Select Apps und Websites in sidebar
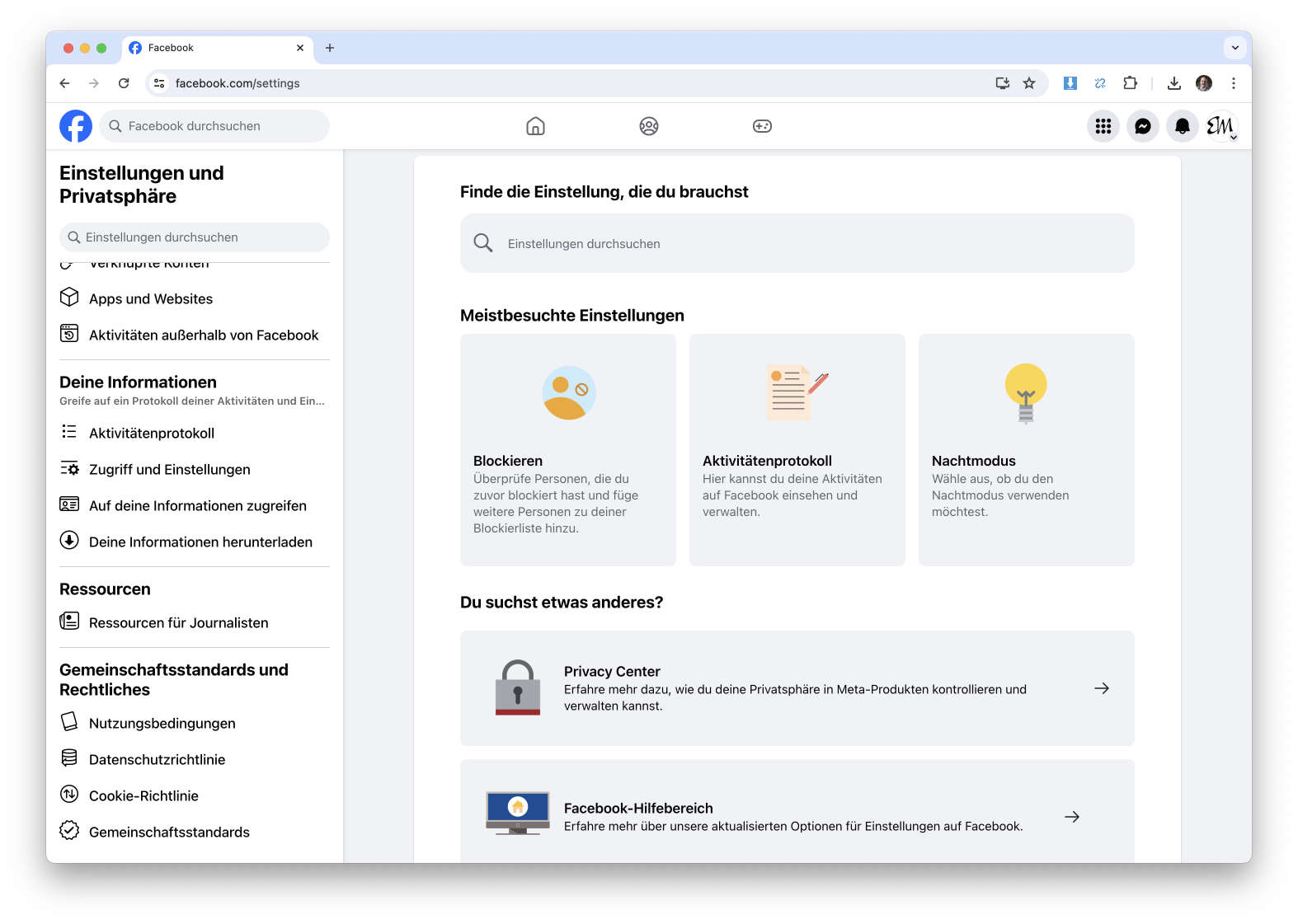 [x=151, y=299]
